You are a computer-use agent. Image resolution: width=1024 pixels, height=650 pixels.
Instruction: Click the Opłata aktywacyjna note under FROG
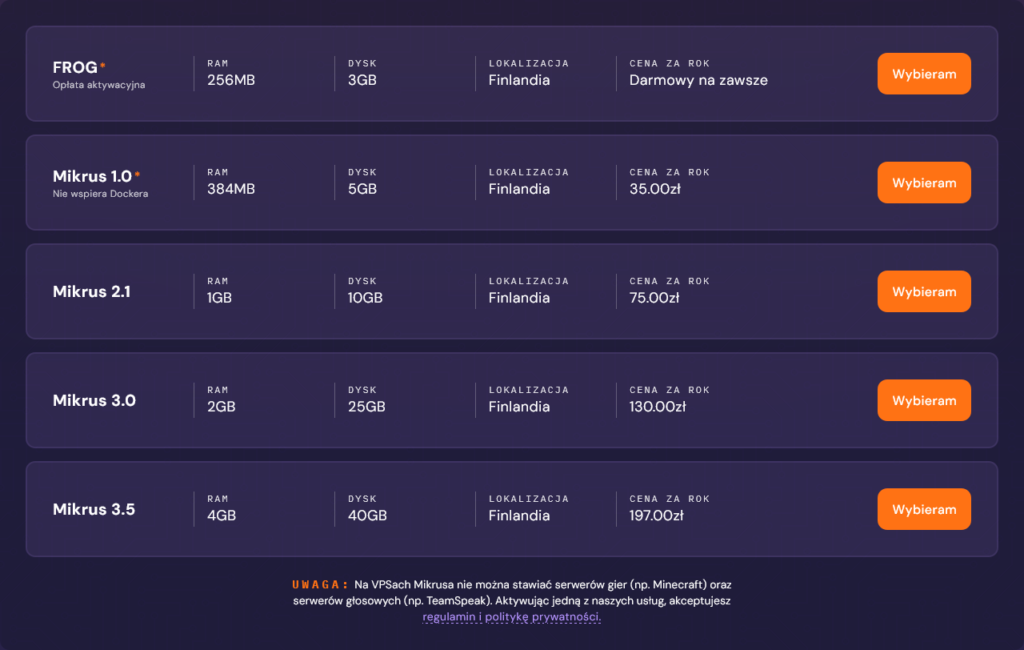point(99,85)
